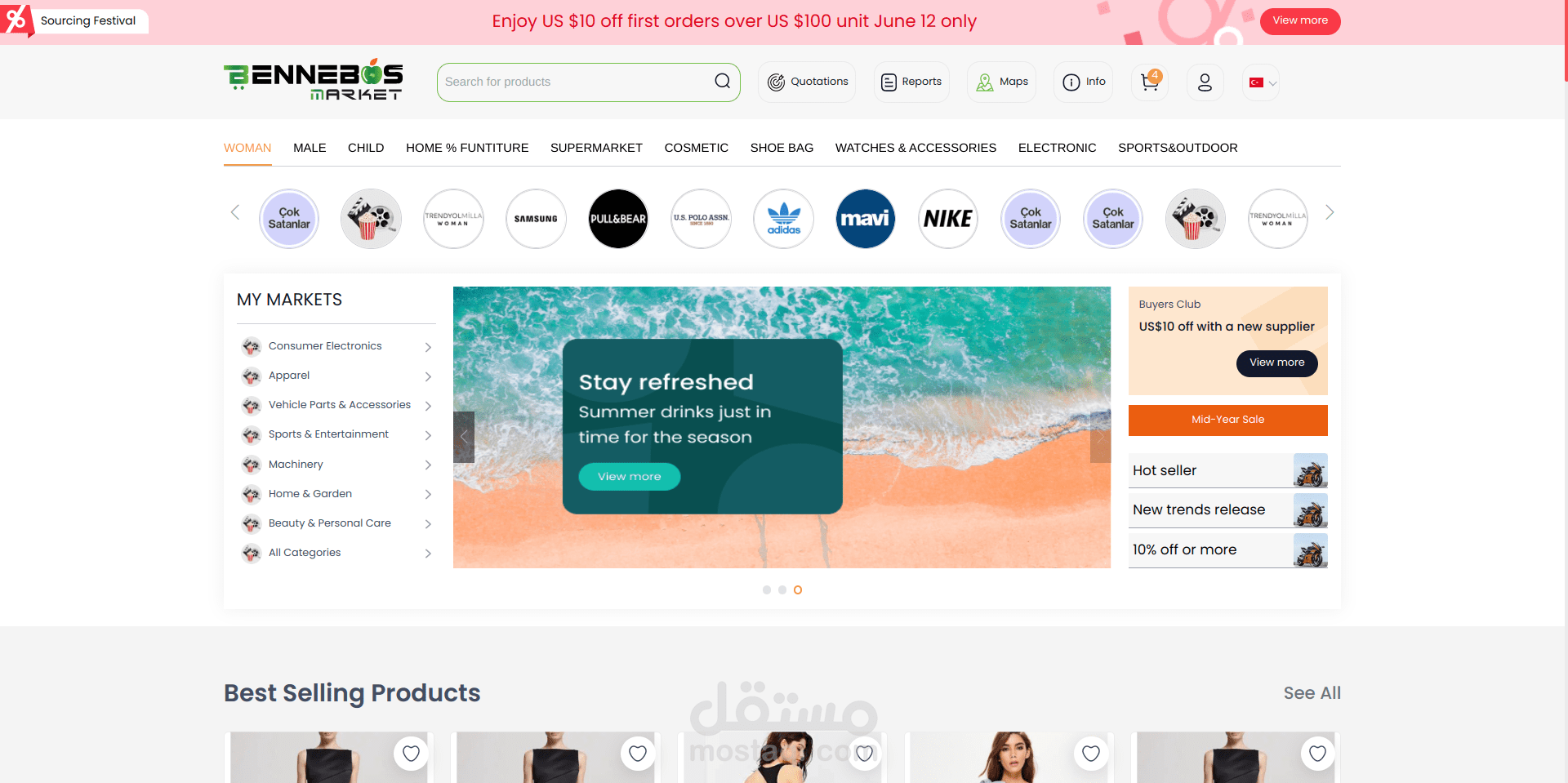
Task: Select the Samsung brand logo
Action: 536,219
